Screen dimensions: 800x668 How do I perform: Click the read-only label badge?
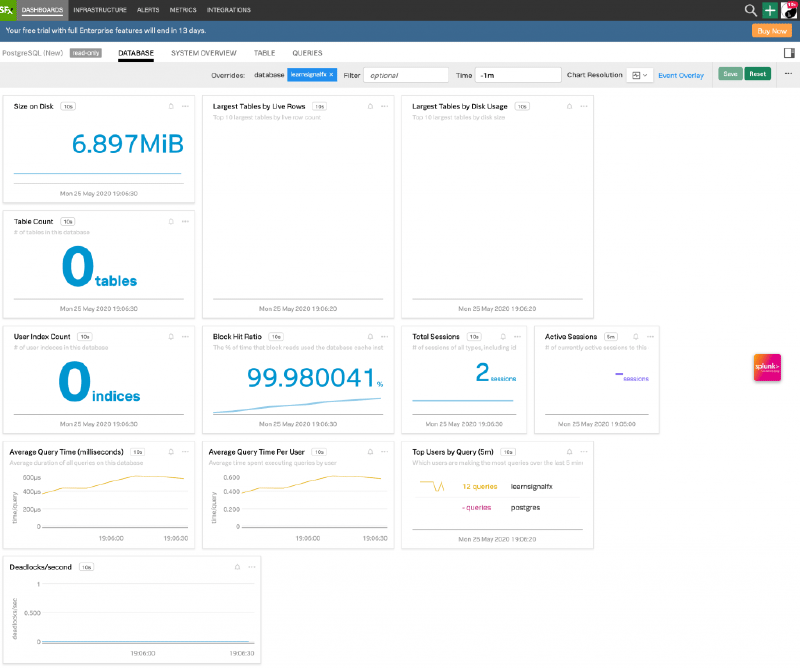(x=86, y=53)
